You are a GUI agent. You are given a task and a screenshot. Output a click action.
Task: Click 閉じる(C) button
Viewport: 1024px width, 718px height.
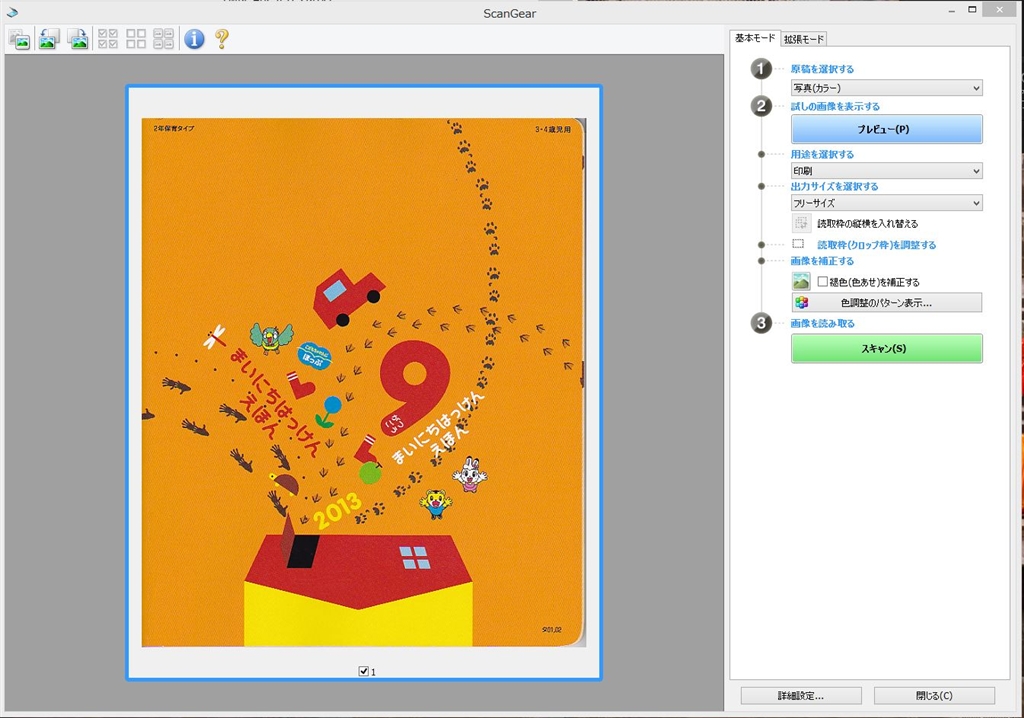click(934, 696)
